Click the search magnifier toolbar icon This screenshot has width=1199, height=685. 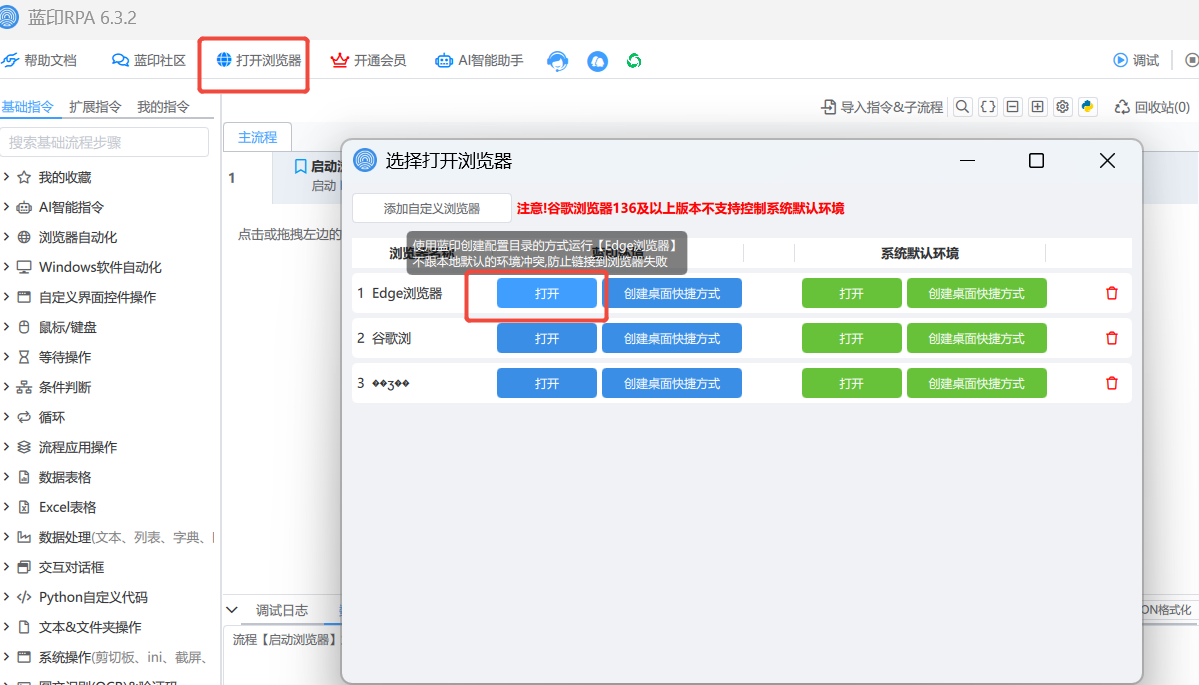click(963, 107)
